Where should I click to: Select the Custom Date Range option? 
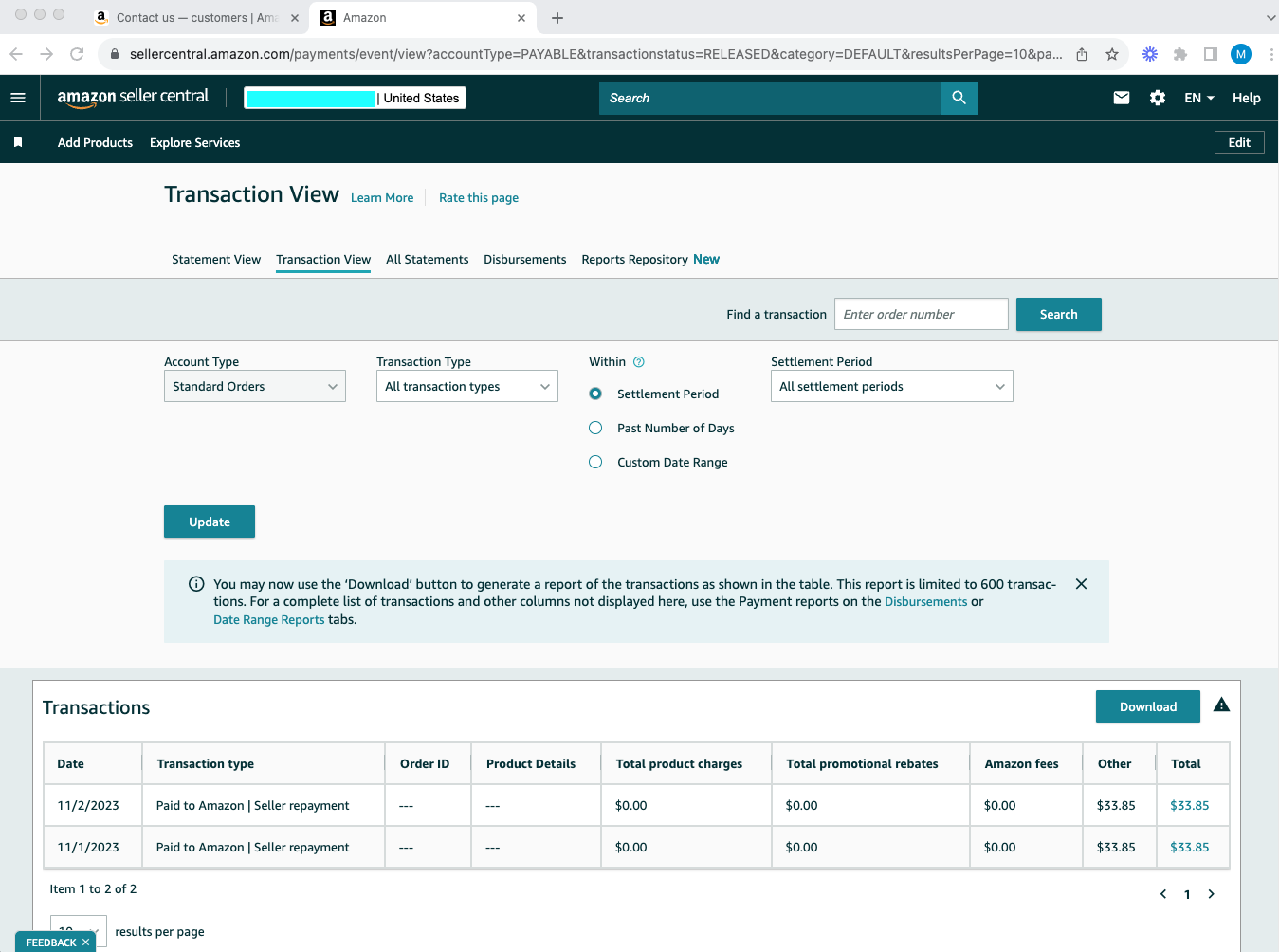click(x=595, y=462)
